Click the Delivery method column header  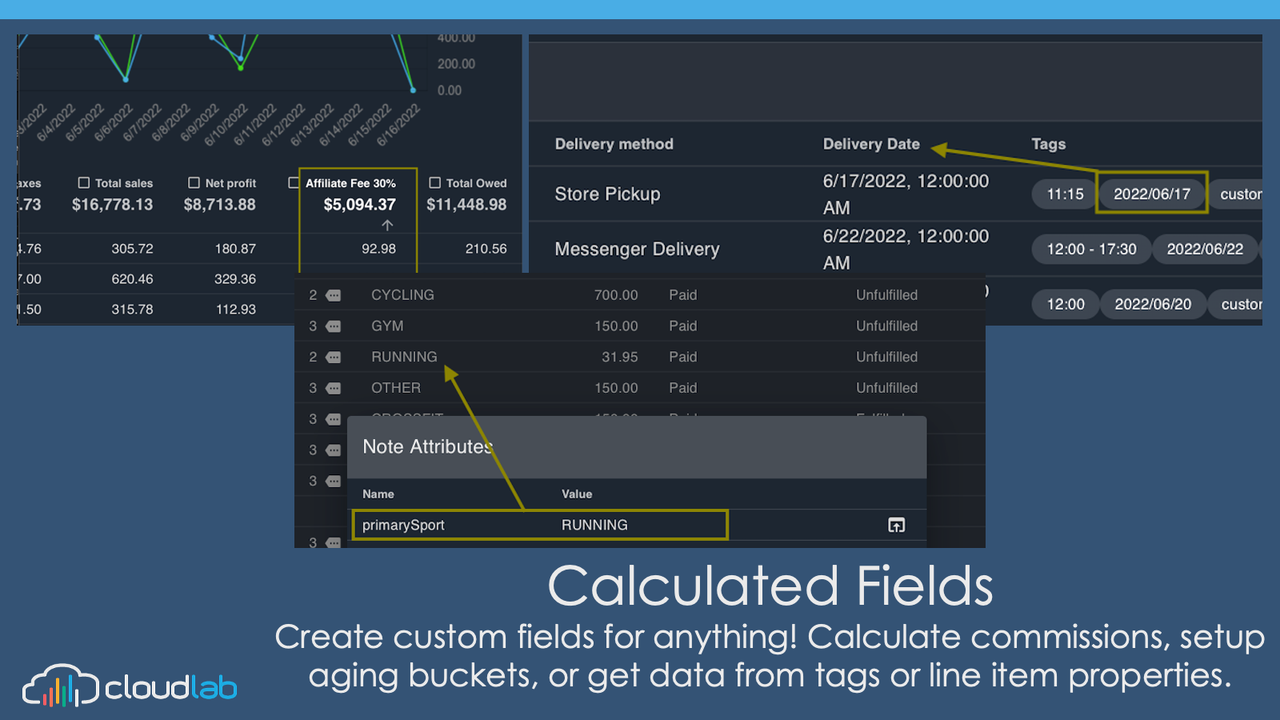click(613, 143)
